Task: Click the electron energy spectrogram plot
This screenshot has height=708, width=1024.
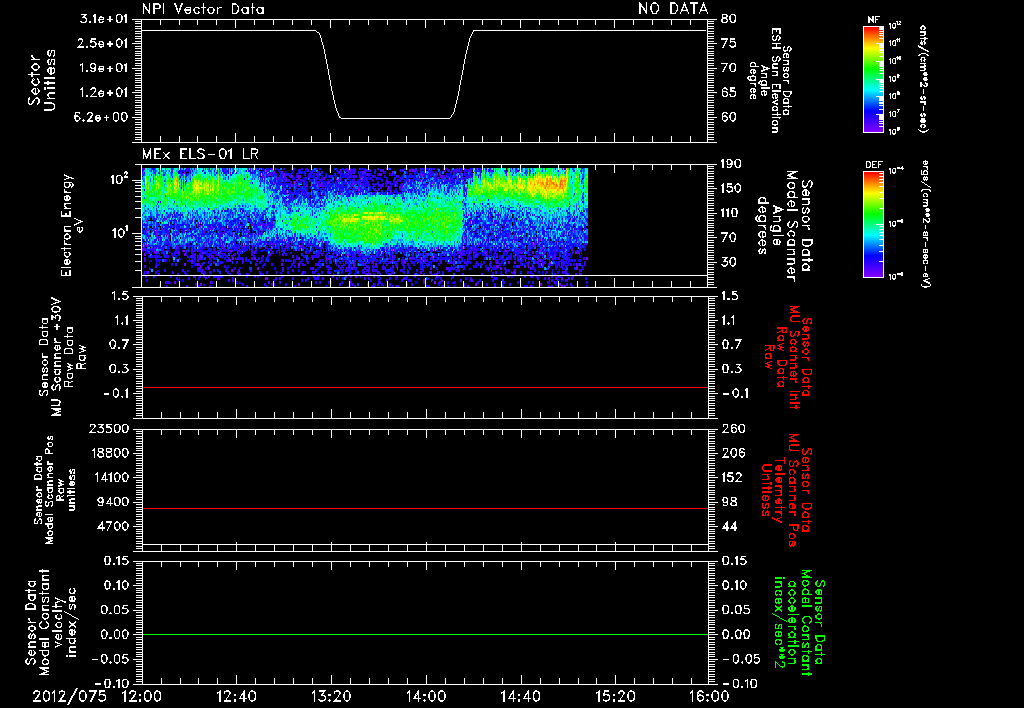Action: (x=365, y=227)
